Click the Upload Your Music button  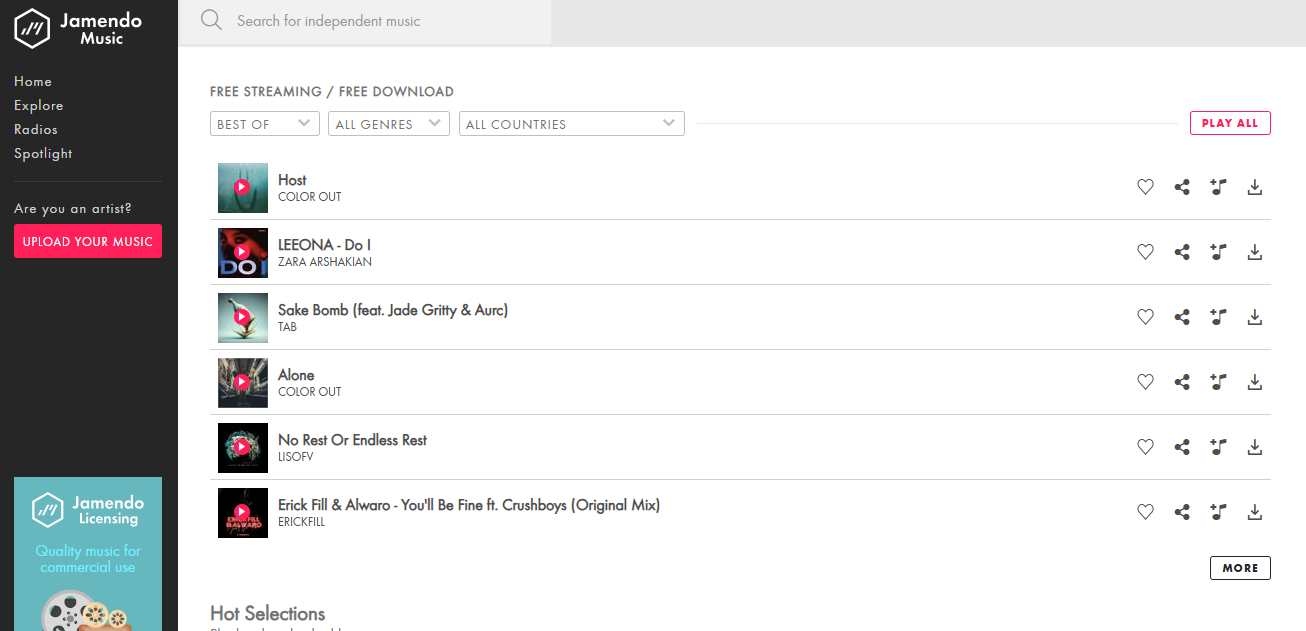pos(88,241)
